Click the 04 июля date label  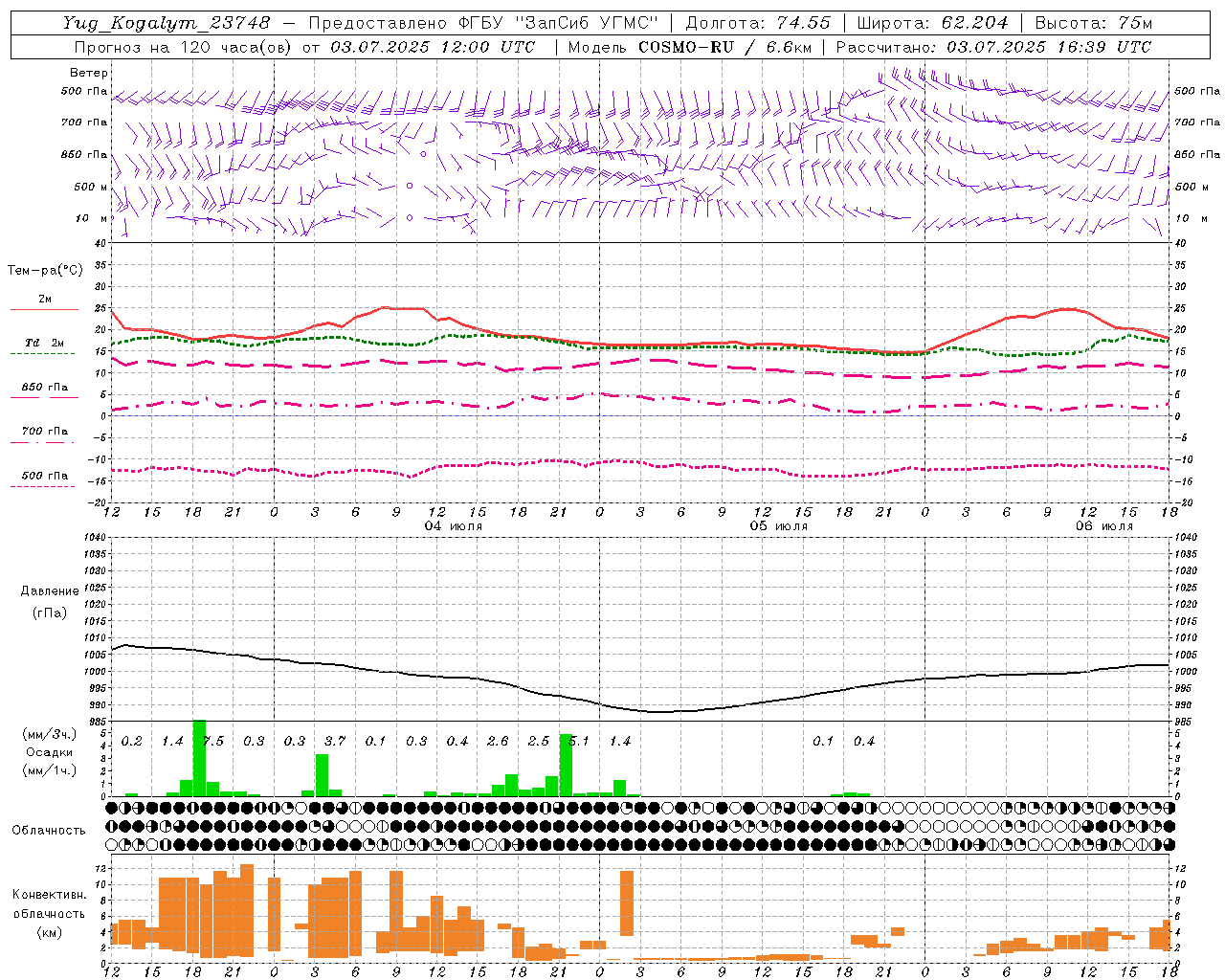point(454,526)
